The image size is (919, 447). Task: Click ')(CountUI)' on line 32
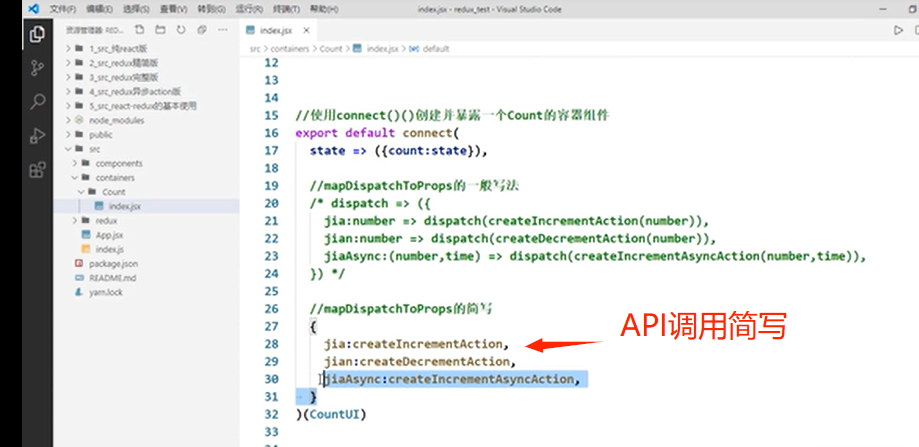tap(331, 414)
